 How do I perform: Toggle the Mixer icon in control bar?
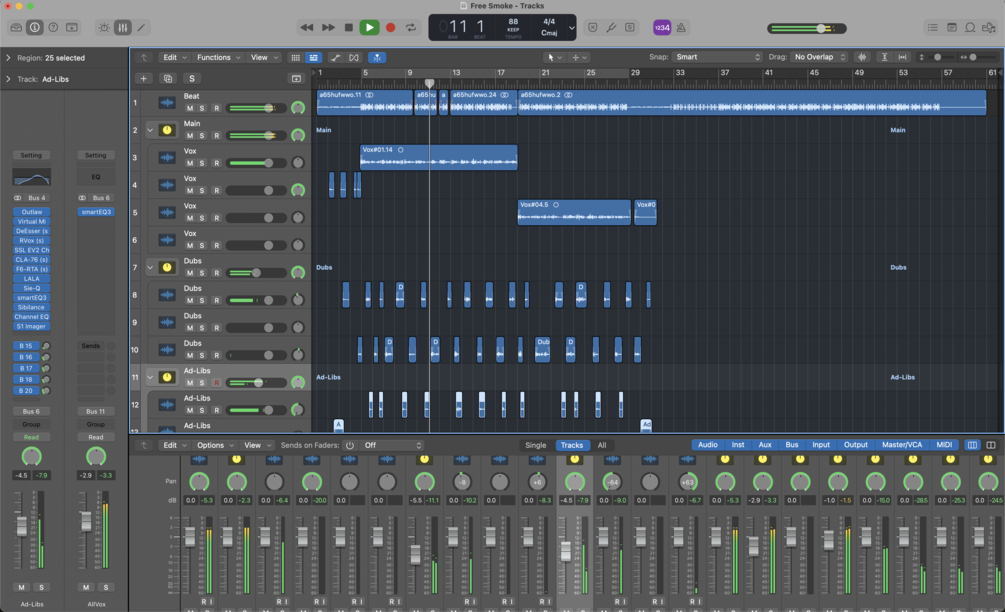pos(122,28)
